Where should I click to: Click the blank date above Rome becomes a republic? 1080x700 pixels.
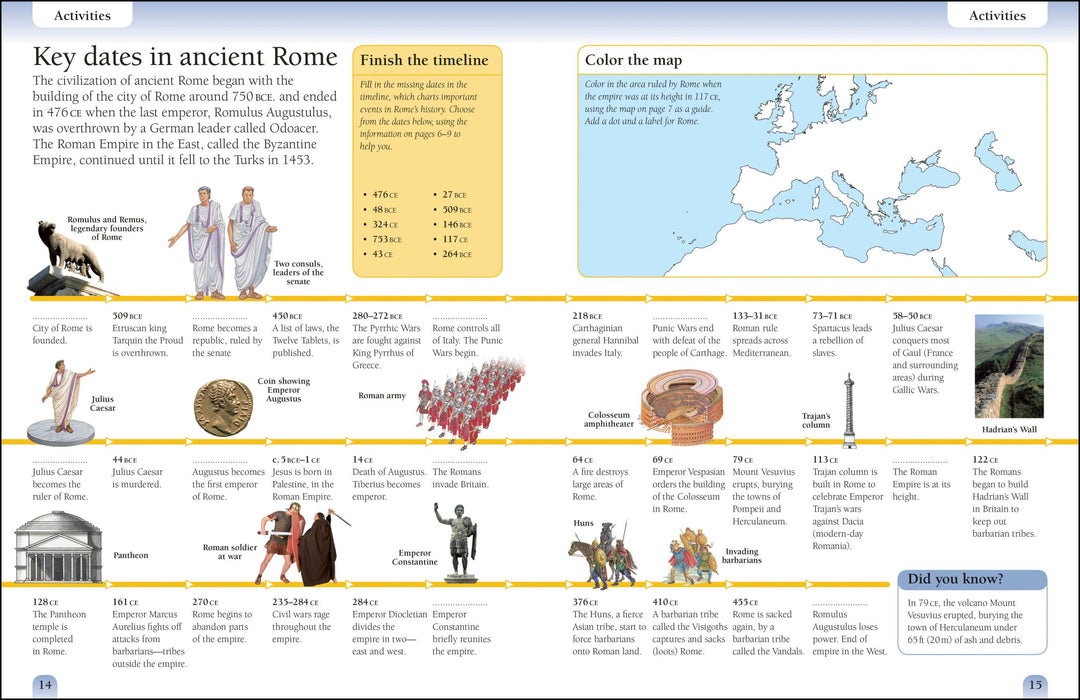220,318
